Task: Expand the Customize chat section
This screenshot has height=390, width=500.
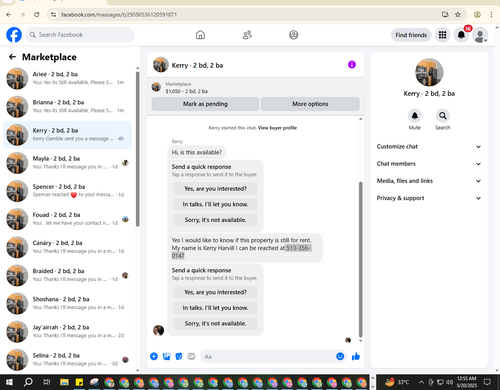Action: 429,147
